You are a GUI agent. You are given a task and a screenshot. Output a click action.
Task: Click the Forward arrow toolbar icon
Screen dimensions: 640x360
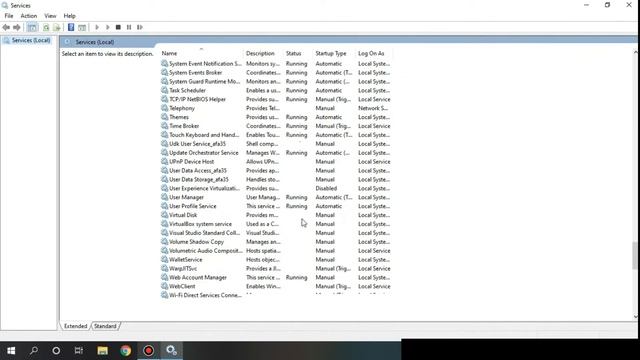click(x=17, y=27)
